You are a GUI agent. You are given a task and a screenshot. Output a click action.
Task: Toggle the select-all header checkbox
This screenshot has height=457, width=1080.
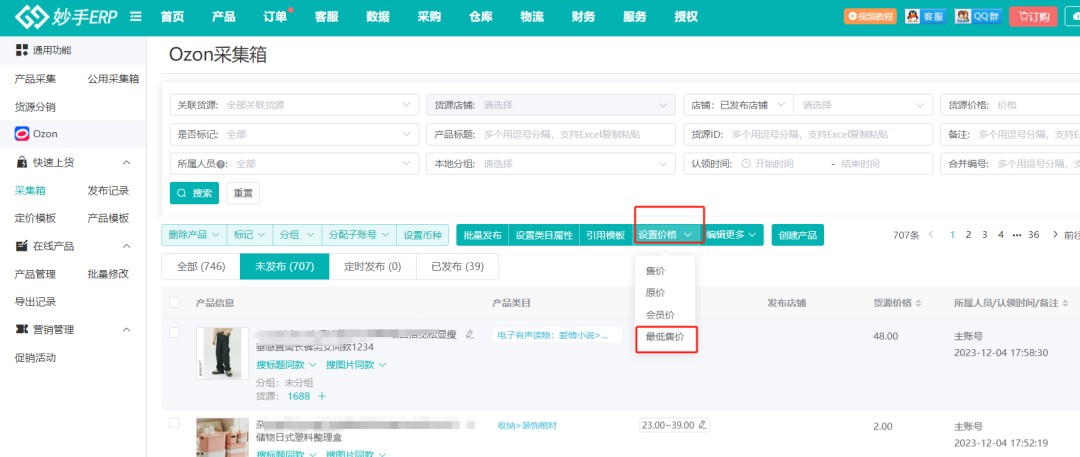[x=174, y=303]
